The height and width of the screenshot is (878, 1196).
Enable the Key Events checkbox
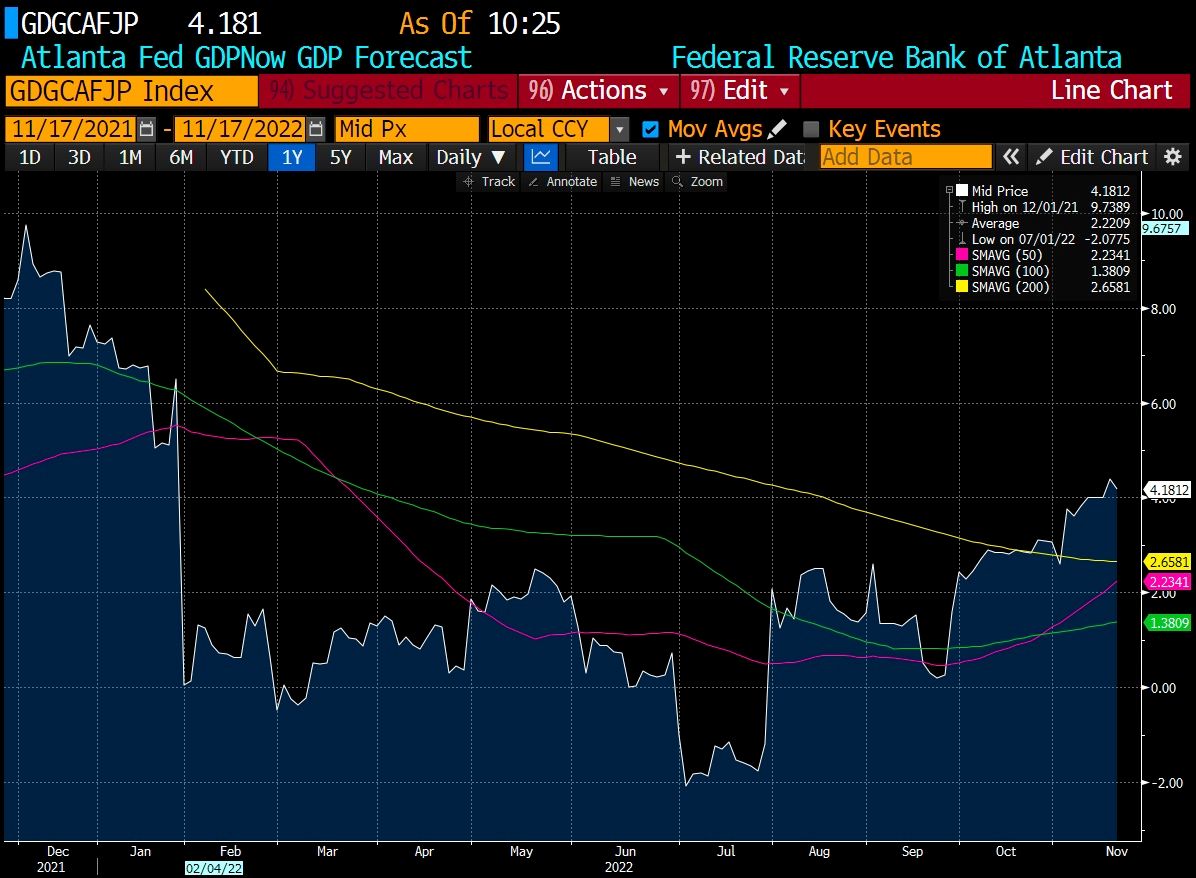point(812,129)
